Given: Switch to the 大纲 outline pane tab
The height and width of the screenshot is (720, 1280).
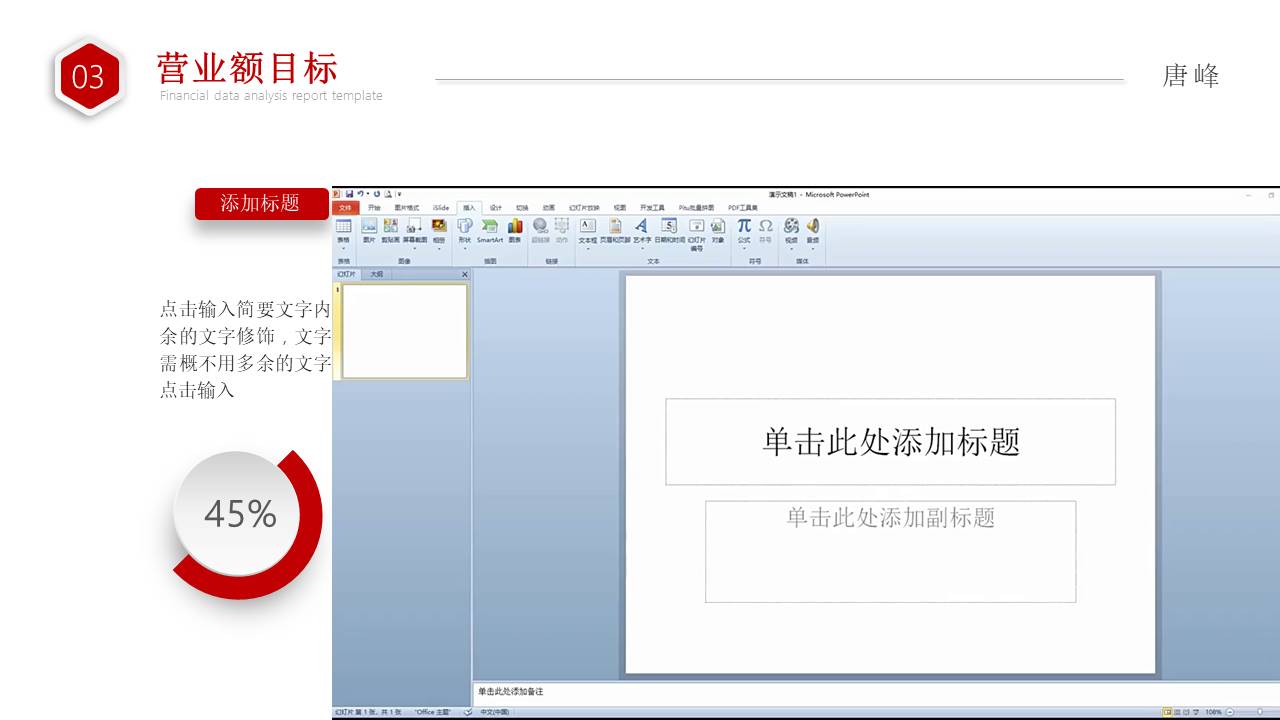Looking at the screenshot, I should 377,274.
